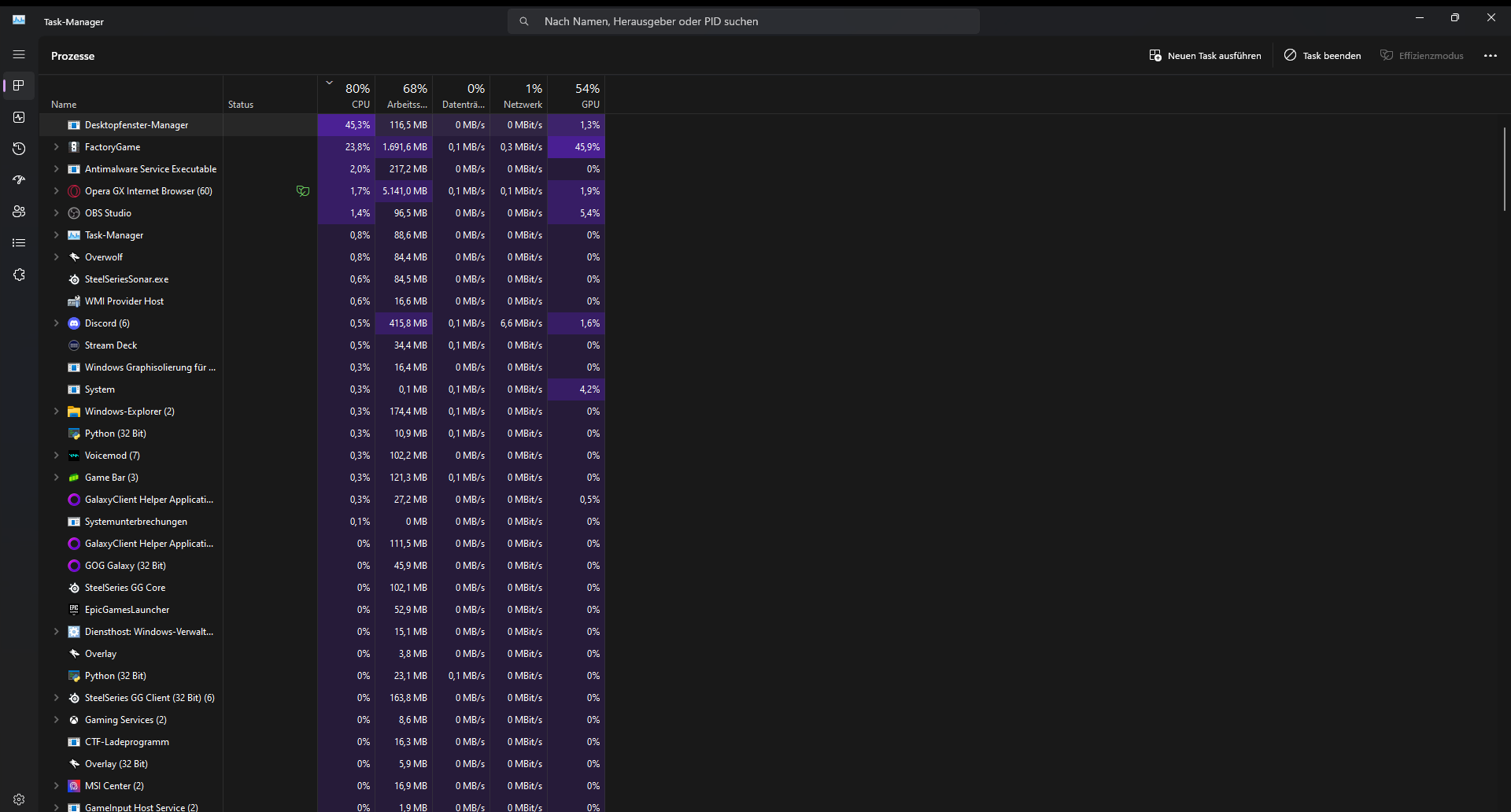Screen dimensions: 1511x812
Task: Click the Task-Manager title bar app icon
Action: click(19, 20)
